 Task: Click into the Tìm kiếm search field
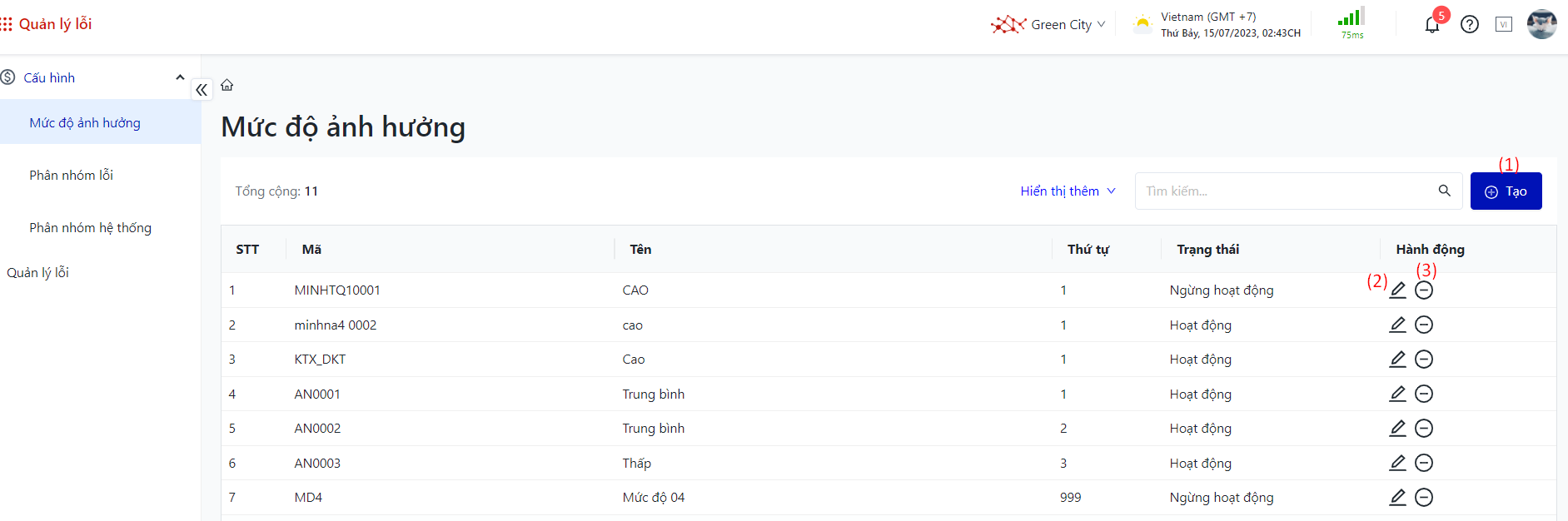pos(1282,191)
